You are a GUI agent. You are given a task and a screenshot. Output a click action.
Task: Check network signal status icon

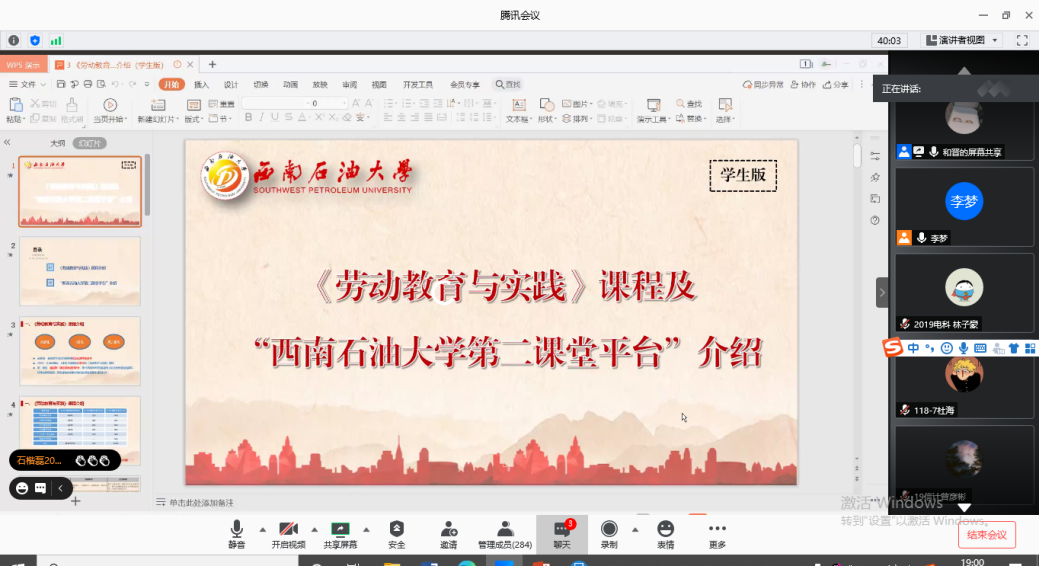[x=56, y=40]
